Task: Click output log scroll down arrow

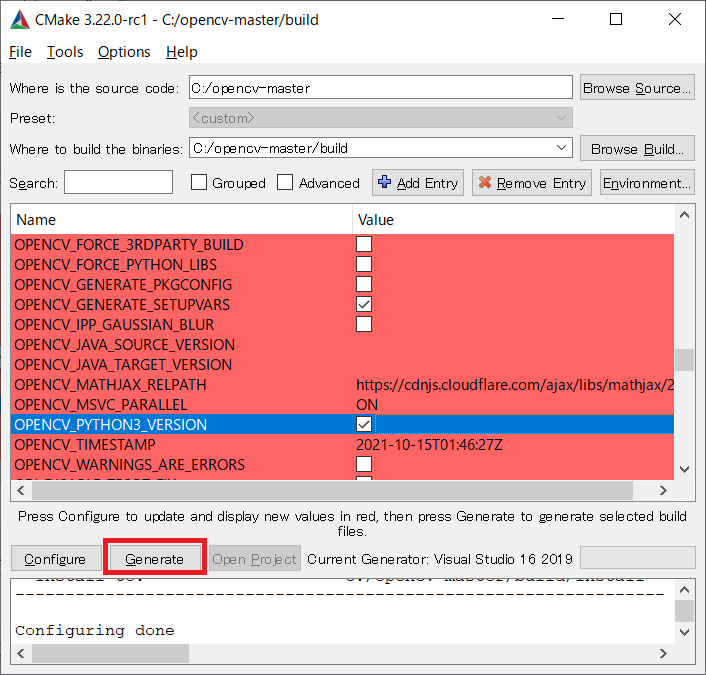Action: pyautogui.click(x=684, y=632)
